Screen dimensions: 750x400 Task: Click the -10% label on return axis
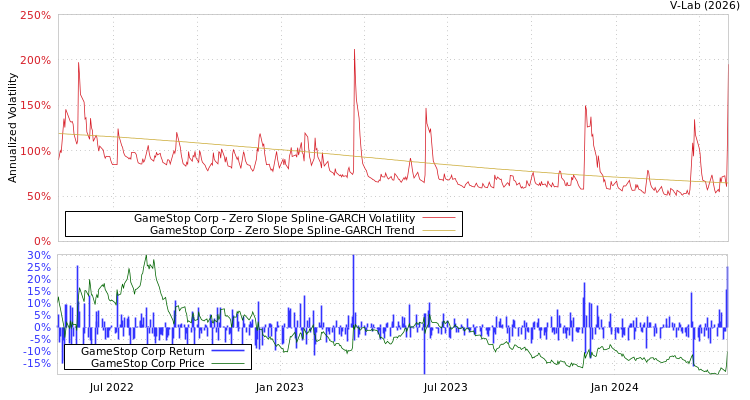coord(36,351)
